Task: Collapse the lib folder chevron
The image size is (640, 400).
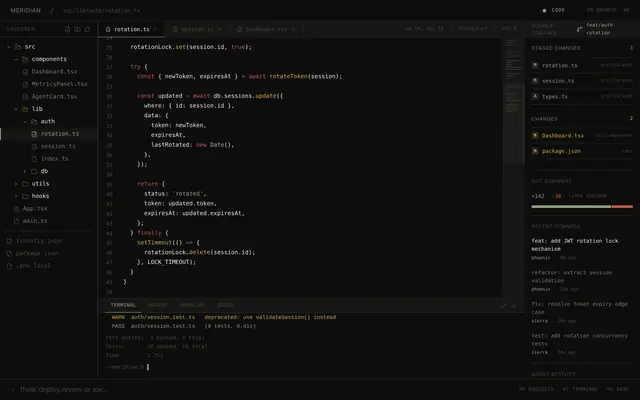Action: [x=16, y=109]
